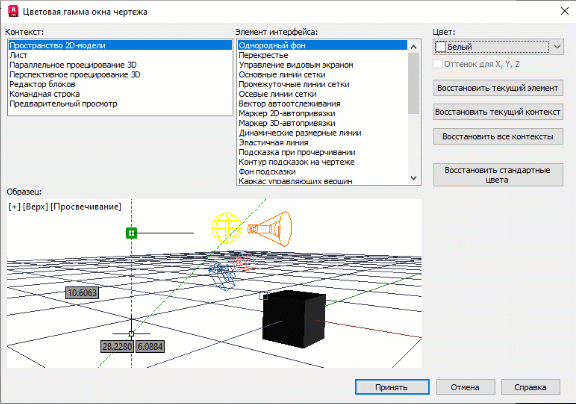
Task: Click the 28.2280 coordinate field in preview
Action: click(x=117, y=346)
